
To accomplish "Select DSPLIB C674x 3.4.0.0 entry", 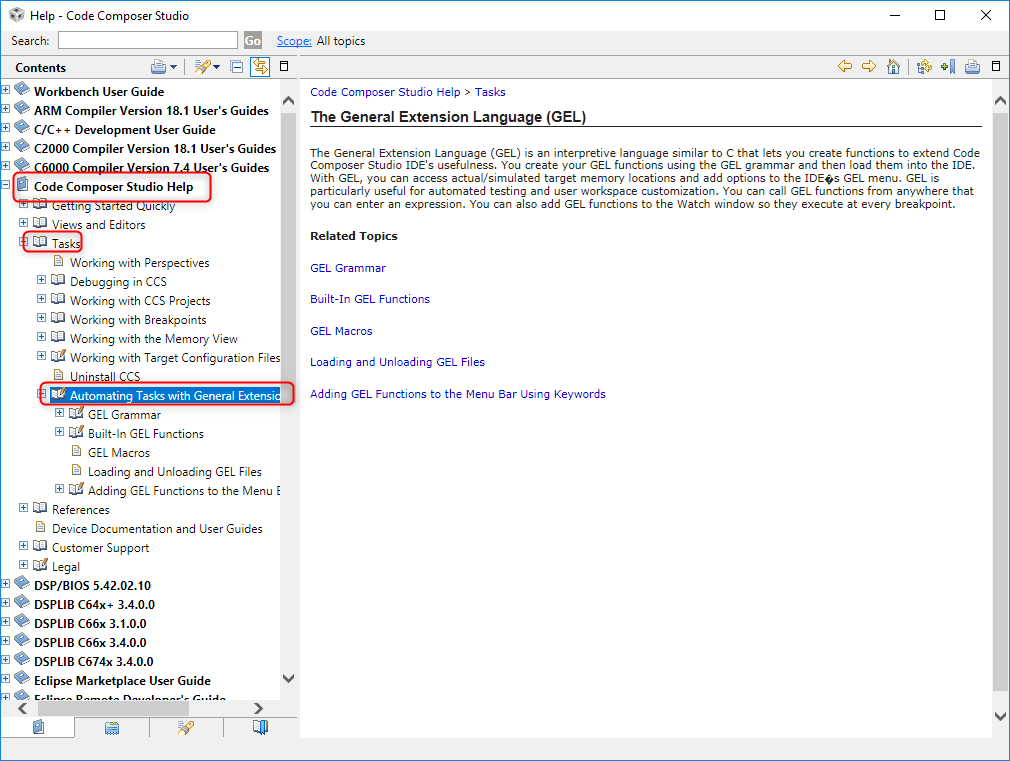I will (x=93, y=662).
